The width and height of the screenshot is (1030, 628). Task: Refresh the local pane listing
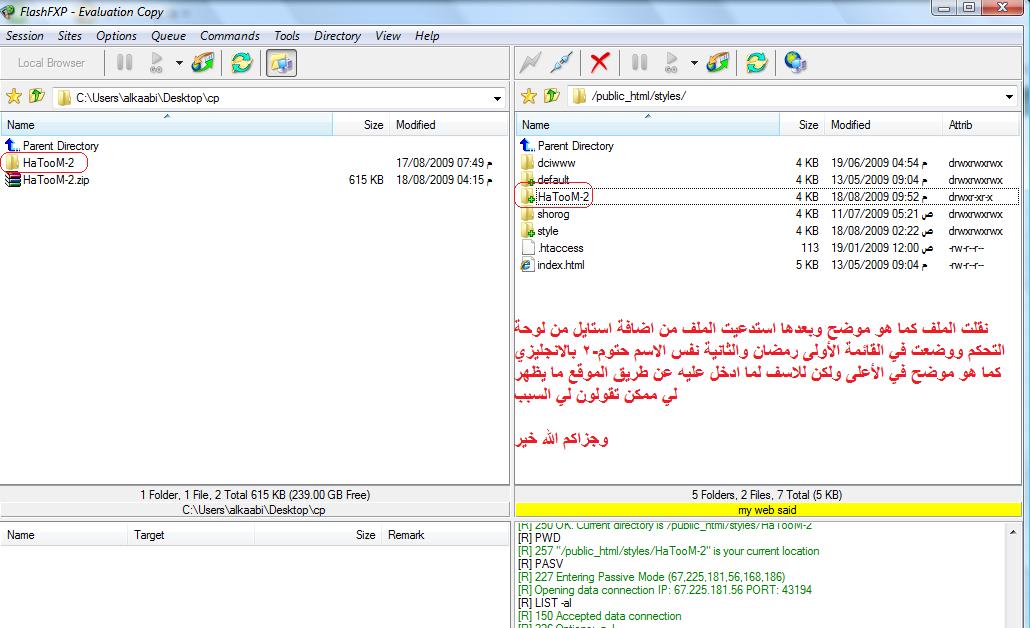(242, 63)
